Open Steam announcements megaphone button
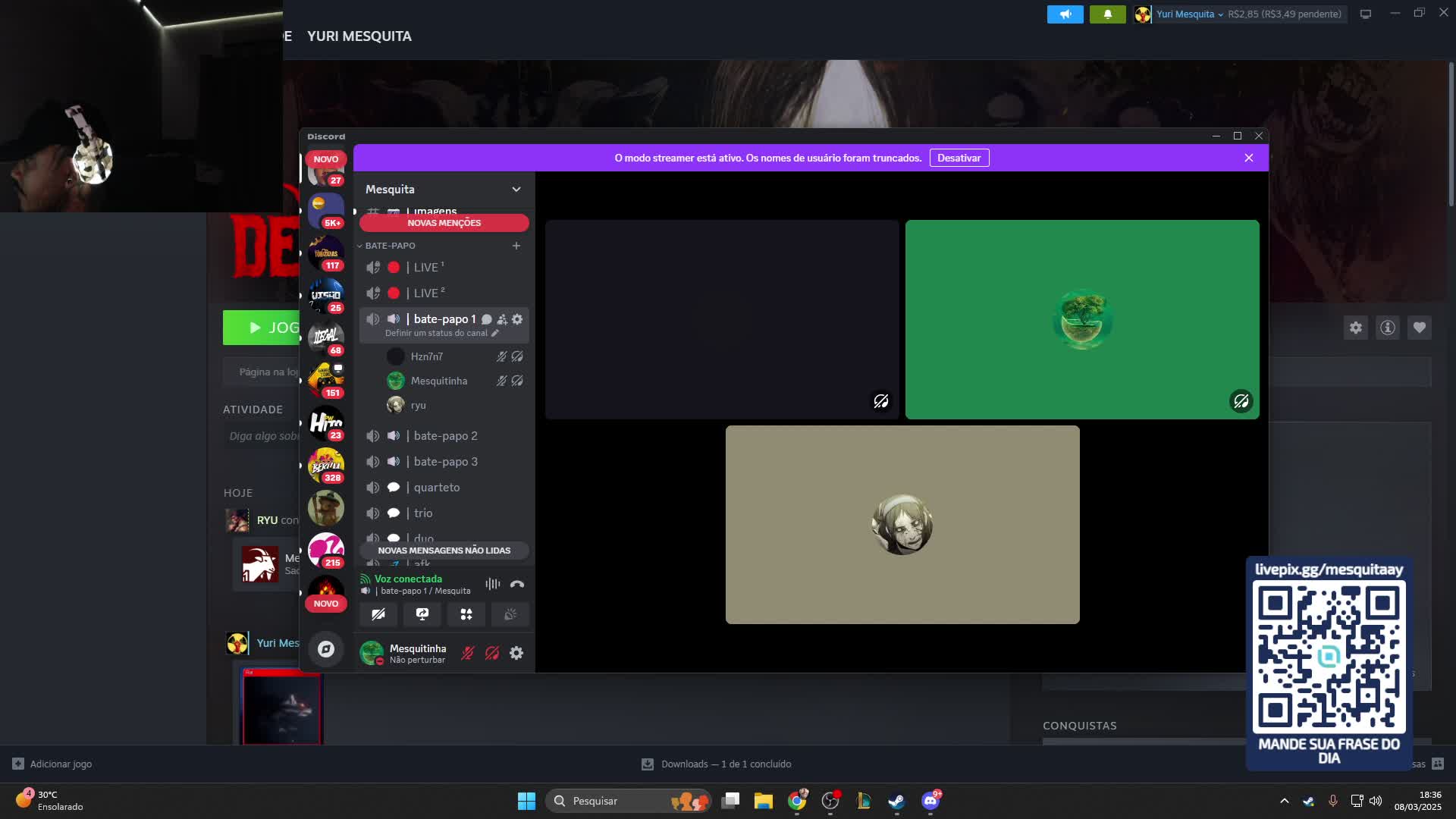Viewport: 1456px width, 819px height. (1065, 14)
